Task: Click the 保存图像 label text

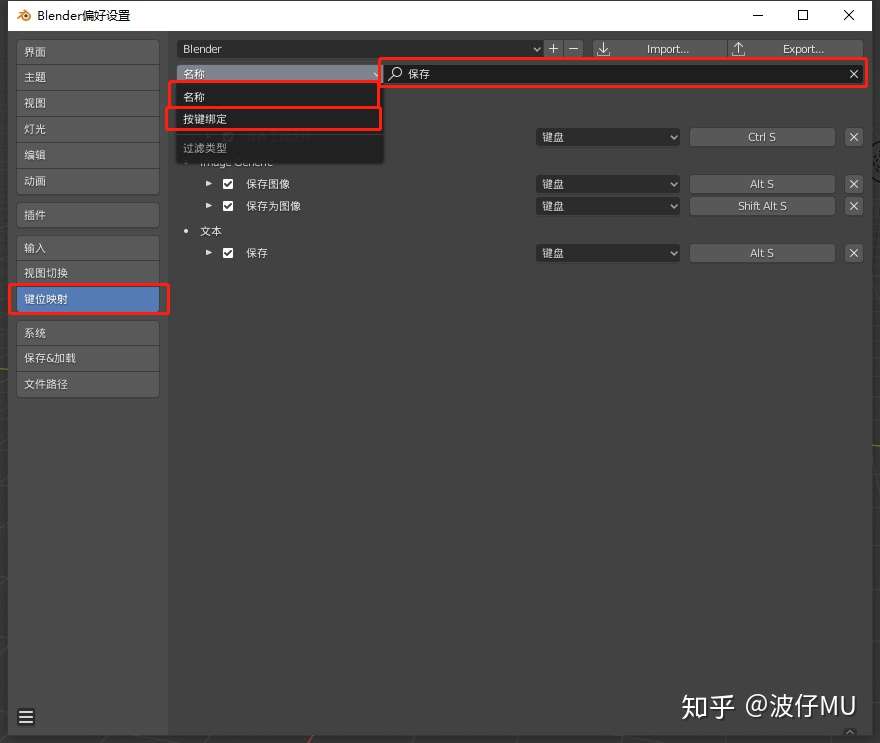Action: point(268,184)
